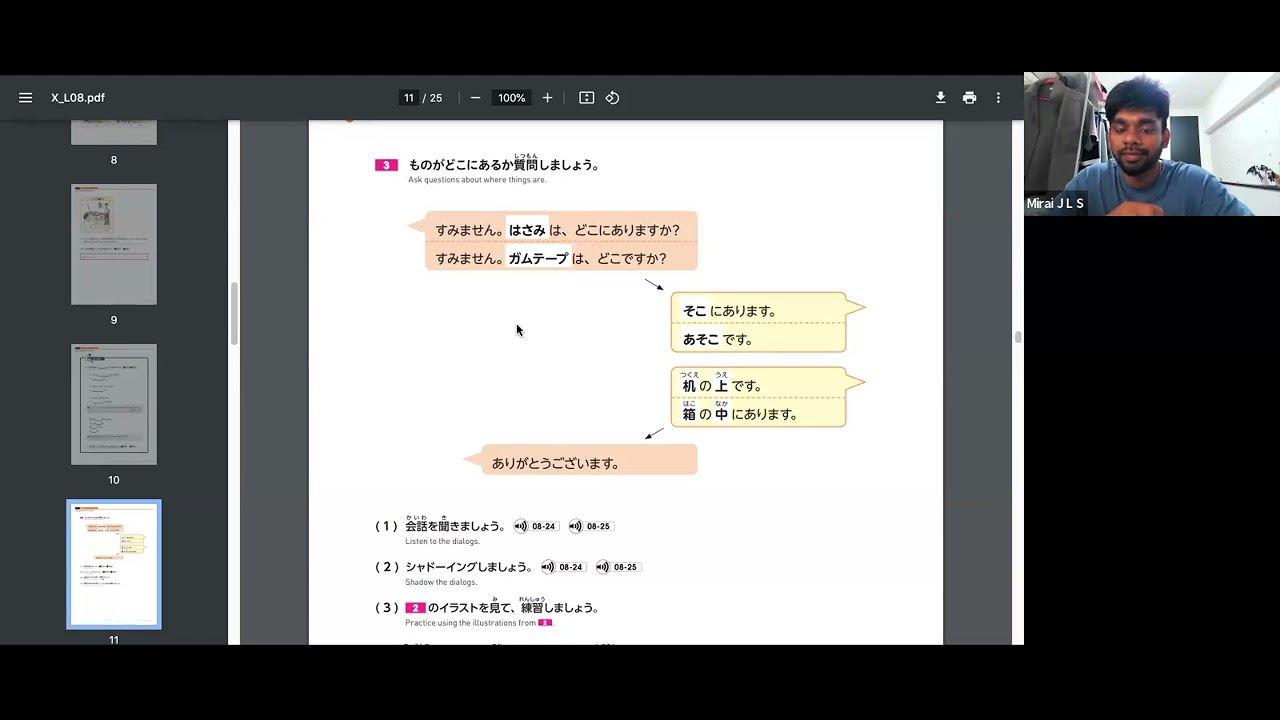Viewport: 1280px width, 720px height.
Task: Rotate the document counterclockwise
Action: (x=613, y=98)
